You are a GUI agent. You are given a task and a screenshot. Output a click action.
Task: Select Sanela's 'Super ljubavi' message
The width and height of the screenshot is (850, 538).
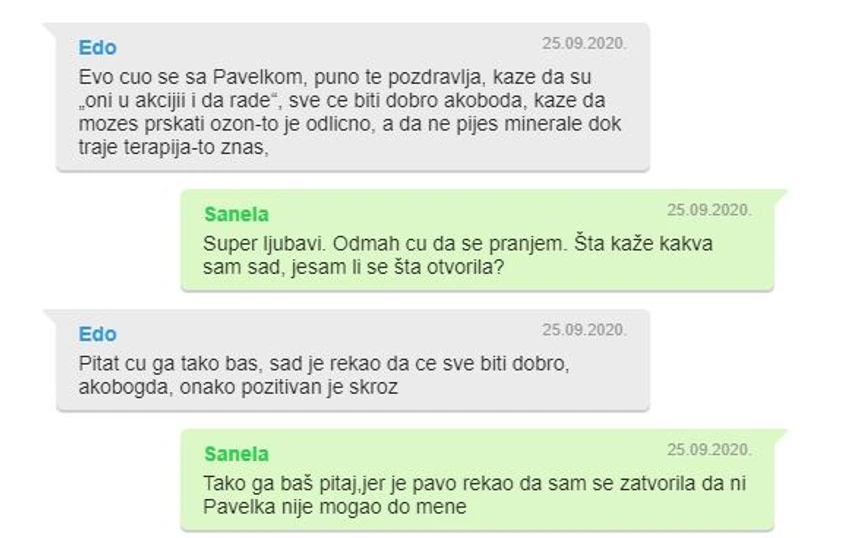(478, 240)
